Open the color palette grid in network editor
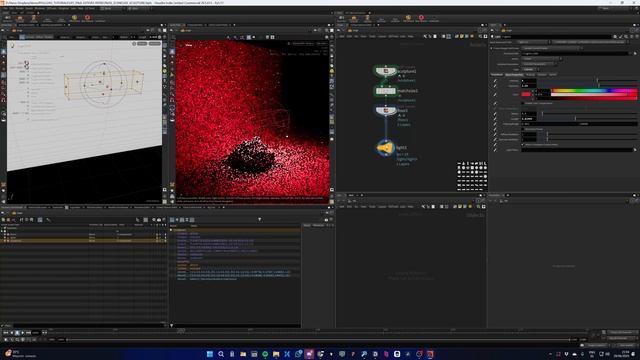 [x=472, y=176]
